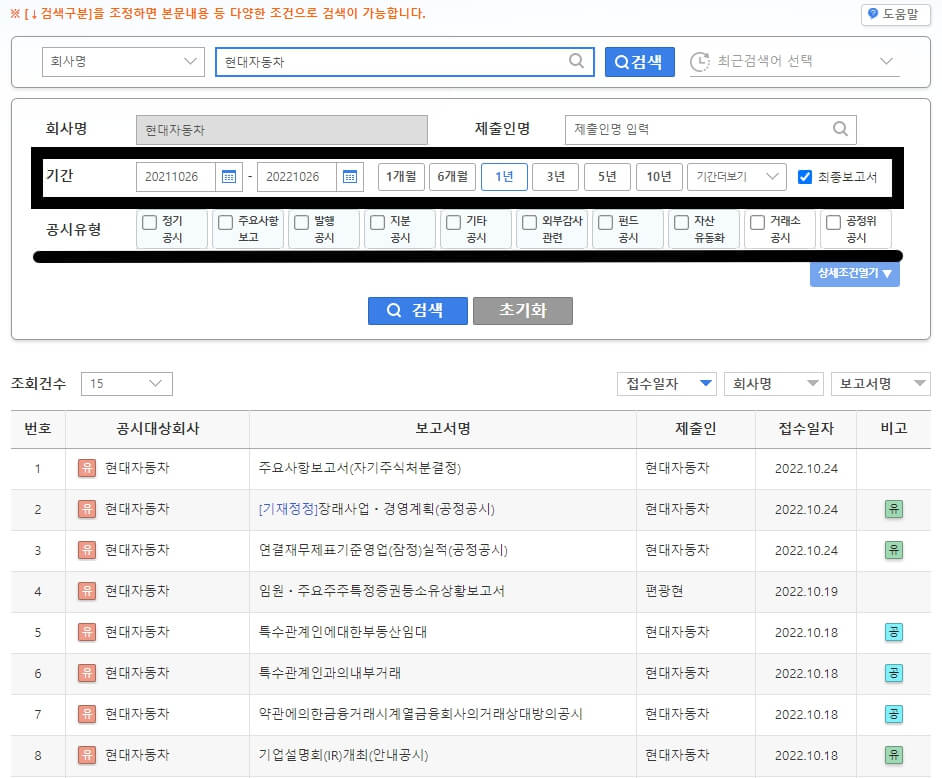Open 연결재무제표기준영업(잠정)실적 report

click(383, 550)
